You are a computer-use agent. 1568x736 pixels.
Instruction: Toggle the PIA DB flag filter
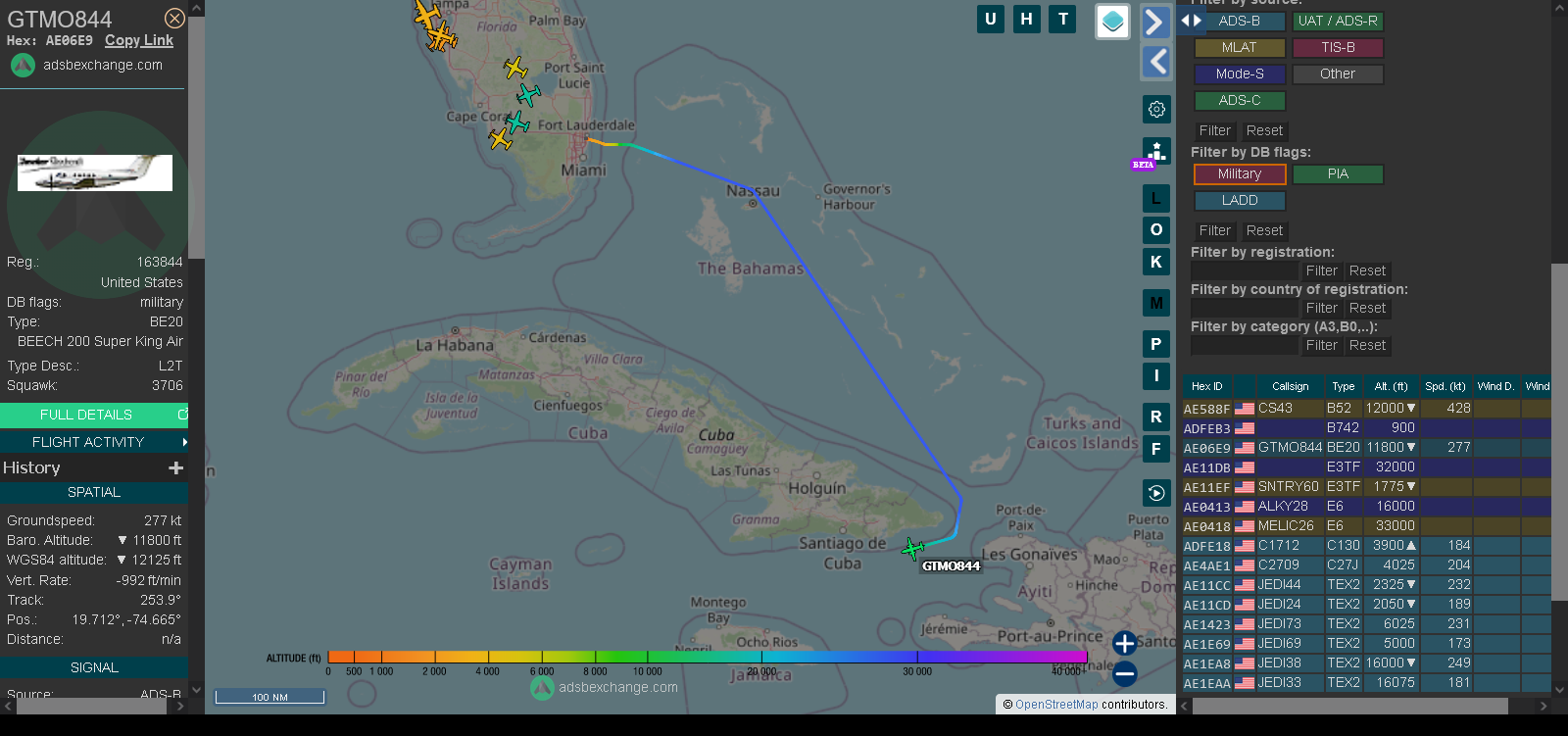point(1338,173)
